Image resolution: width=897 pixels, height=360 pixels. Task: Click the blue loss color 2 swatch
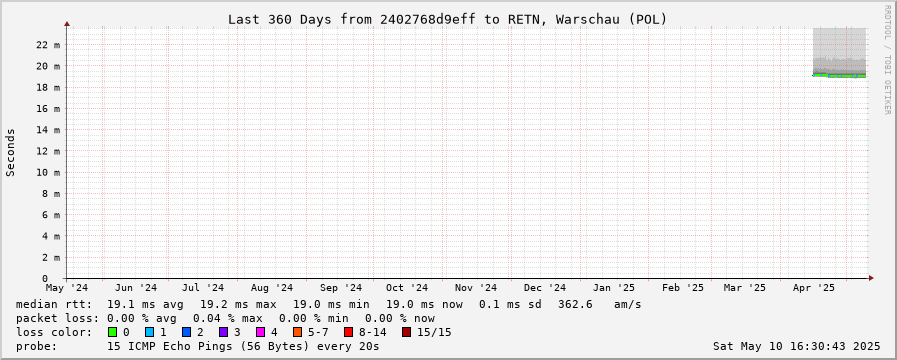(186, 332)
